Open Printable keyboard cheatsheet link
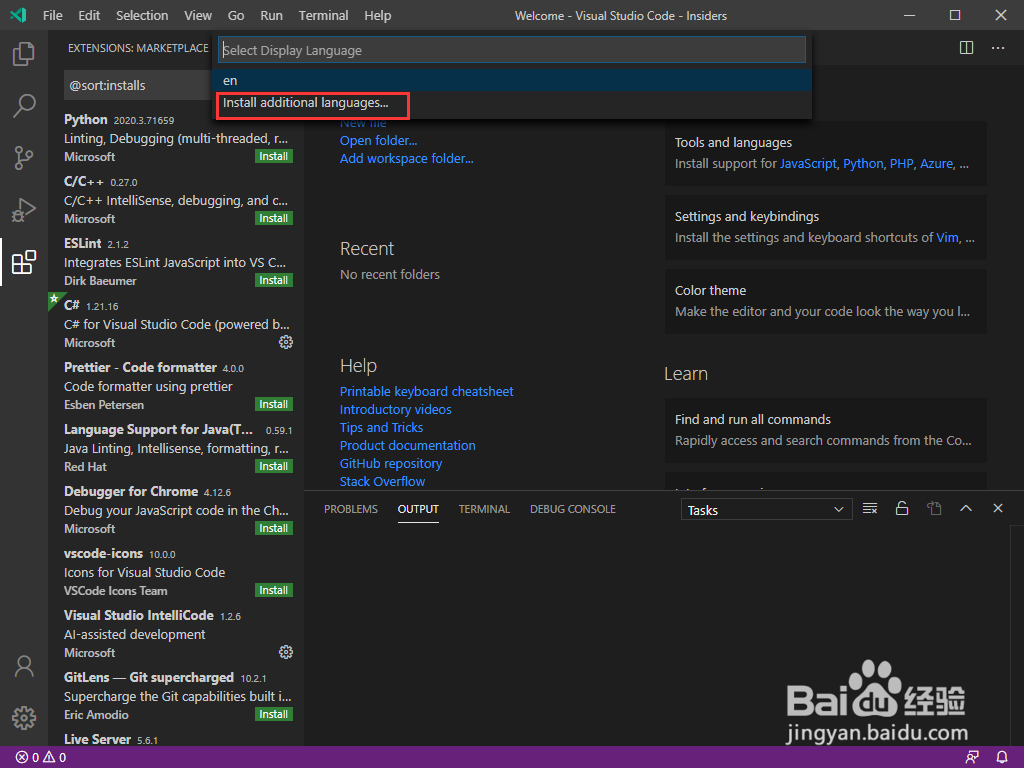This screenshot has height=768, width=1024. (426, 391)
